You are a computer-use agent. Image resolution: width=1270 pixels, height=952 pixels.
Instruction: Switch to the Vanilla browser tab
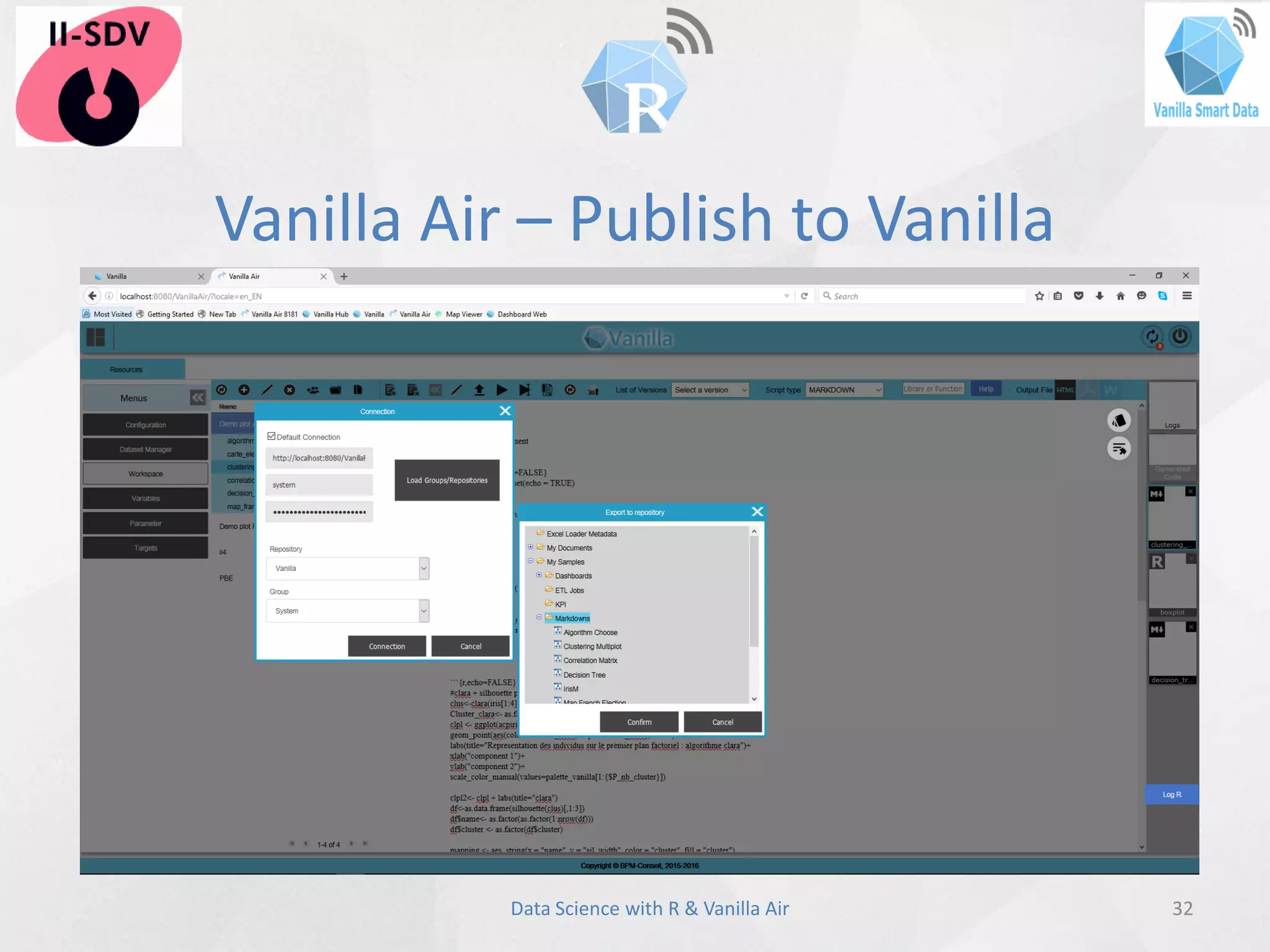(146, 276)
